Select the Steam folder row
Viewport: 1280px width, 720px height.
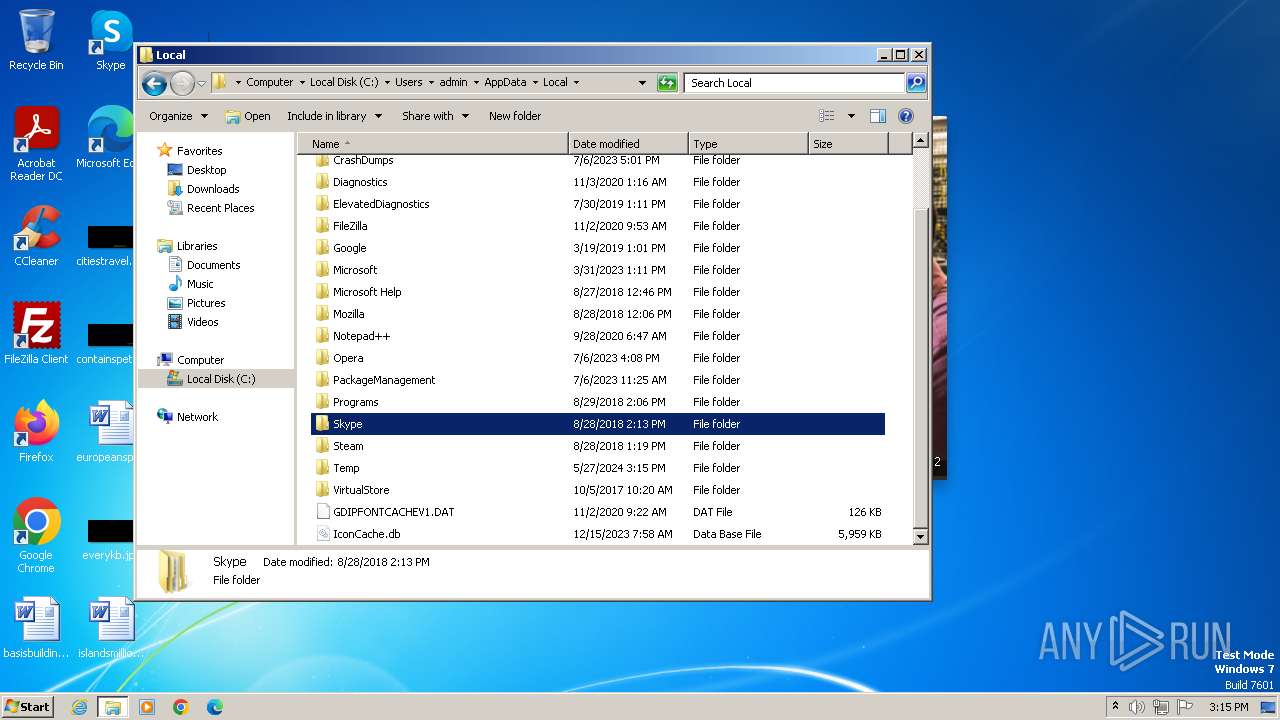point(598,446)
